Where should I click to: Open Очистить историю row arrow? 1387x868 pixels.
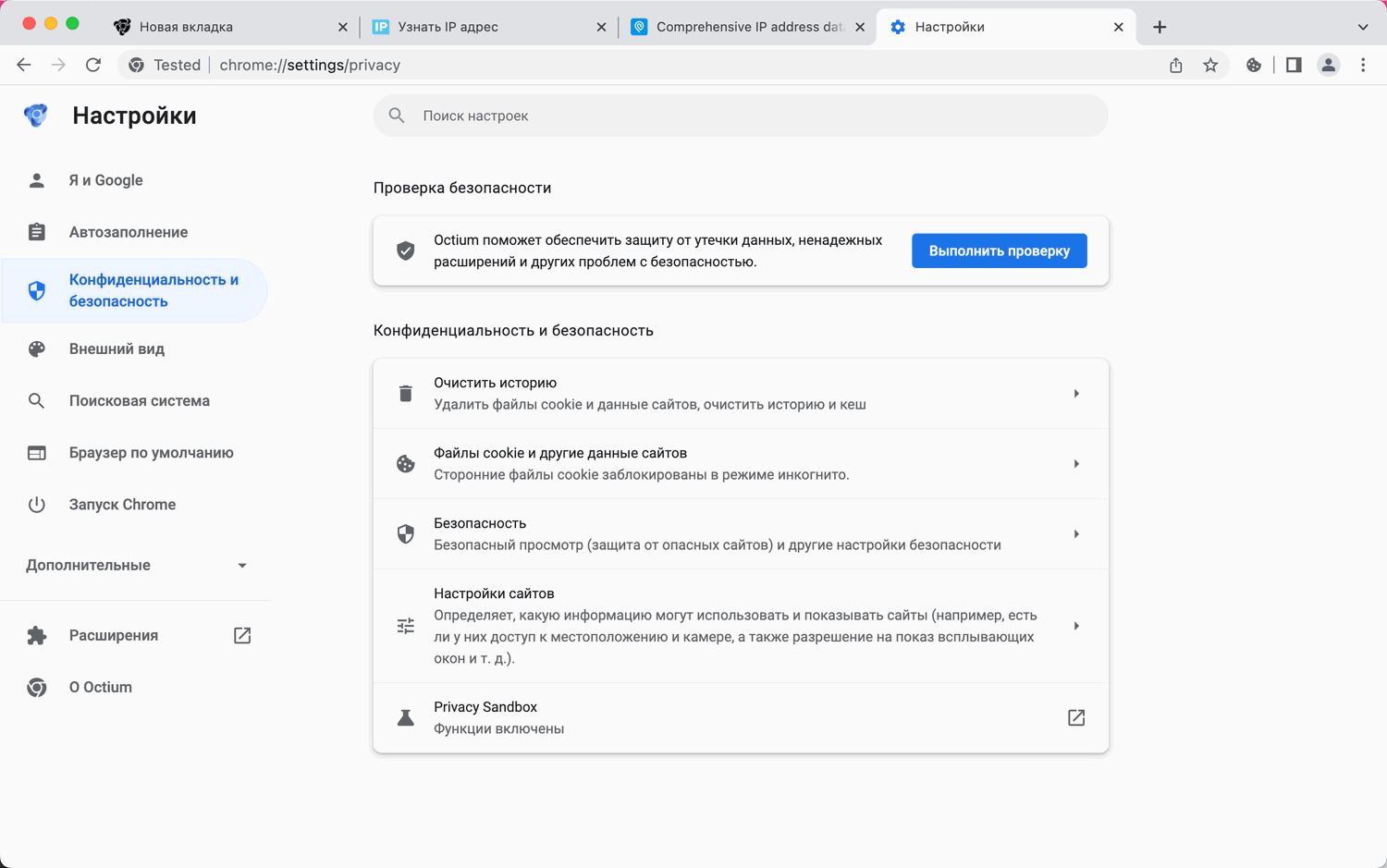coord(1076,394)
